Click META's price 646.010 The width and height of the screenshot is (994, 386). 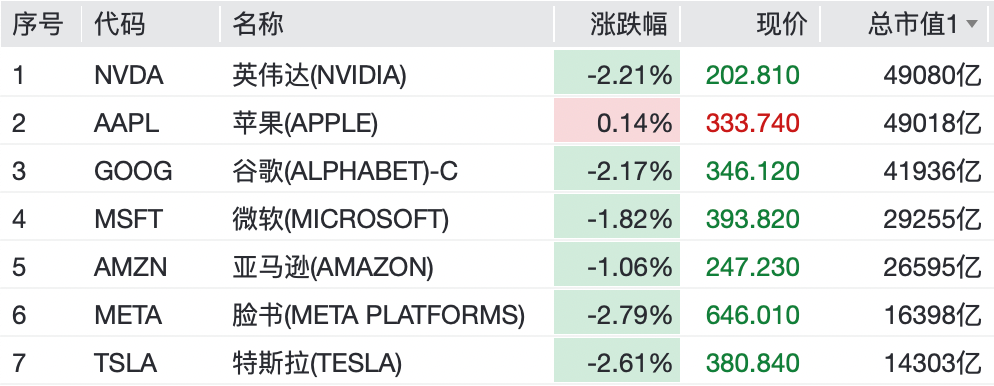point(752,316)
